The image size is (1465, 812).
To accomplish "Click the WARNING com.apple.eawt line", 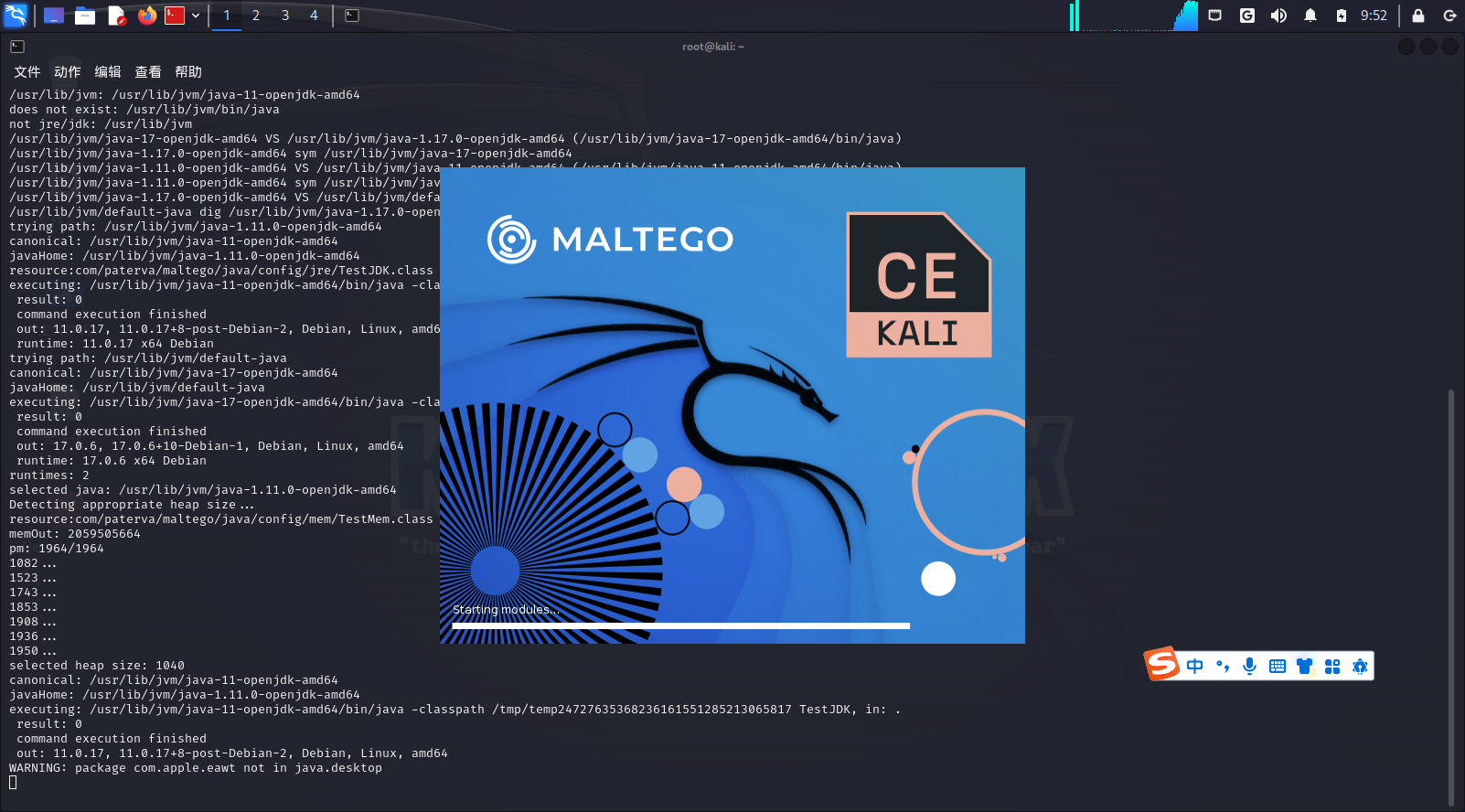I will [x=196, y=768].
